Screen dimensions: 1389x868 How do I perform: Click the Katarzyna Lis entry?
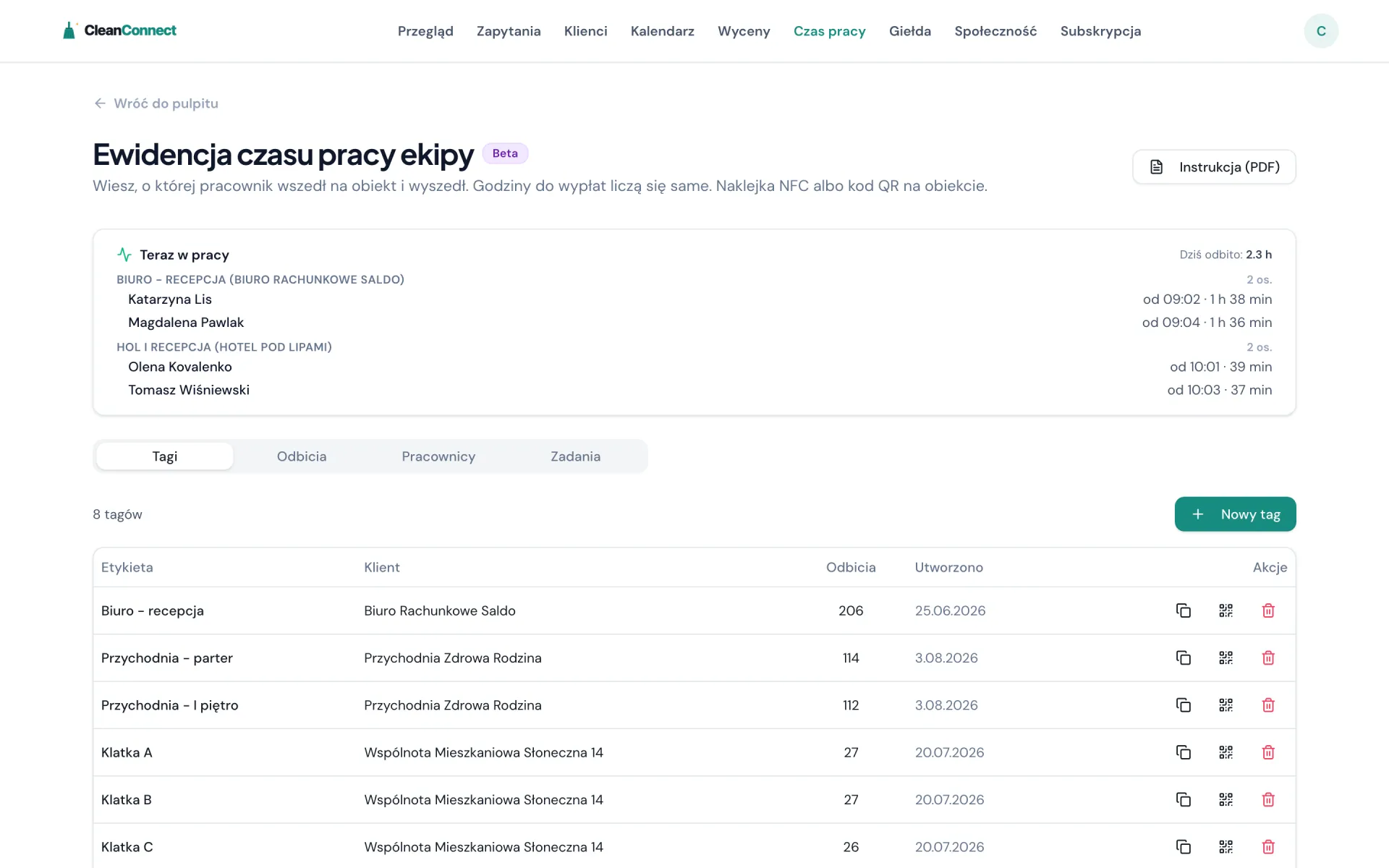tap(170, 299)
